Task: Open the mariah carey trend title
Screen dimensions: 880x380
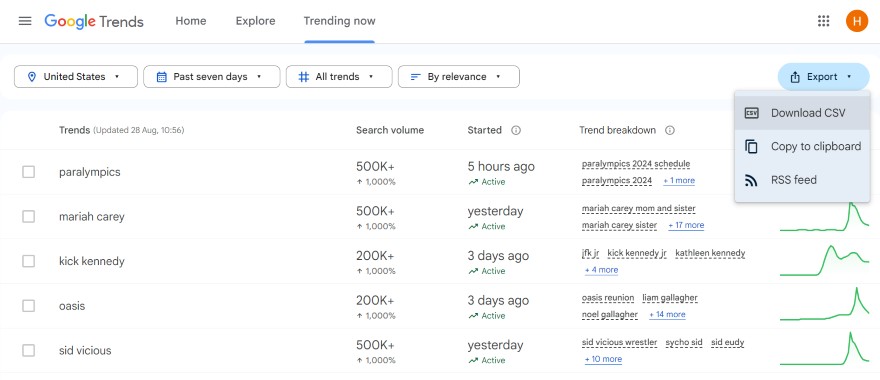Action: pyautogui.click(x=91, y=217)
